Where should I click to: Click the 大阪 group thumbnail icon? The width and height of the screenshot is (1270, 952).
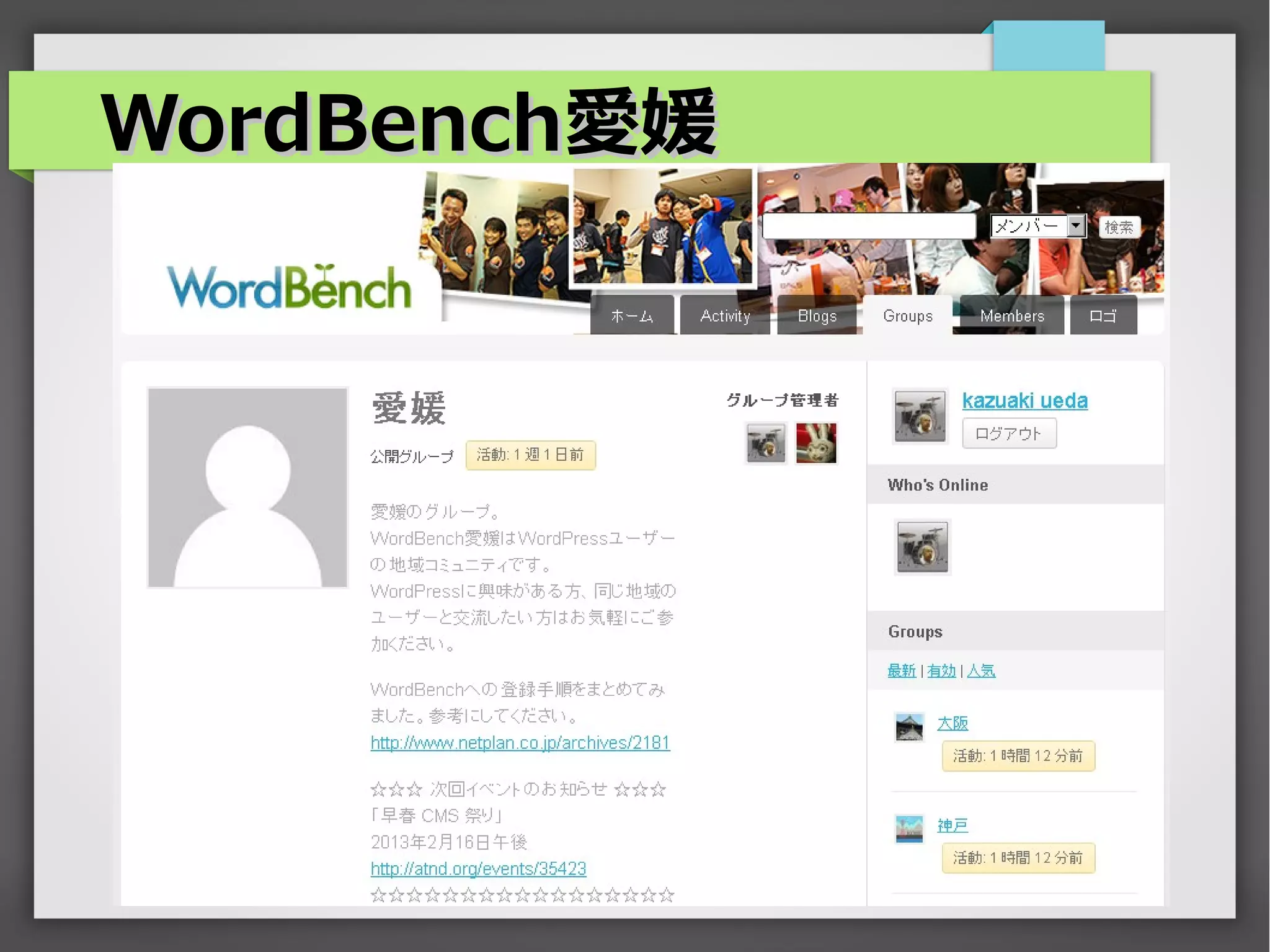(909, 727)
